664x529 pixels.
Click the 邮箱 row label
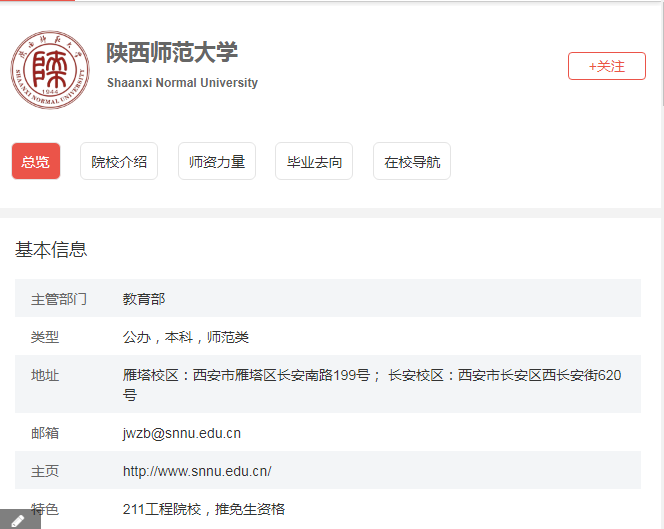(45, 433)
